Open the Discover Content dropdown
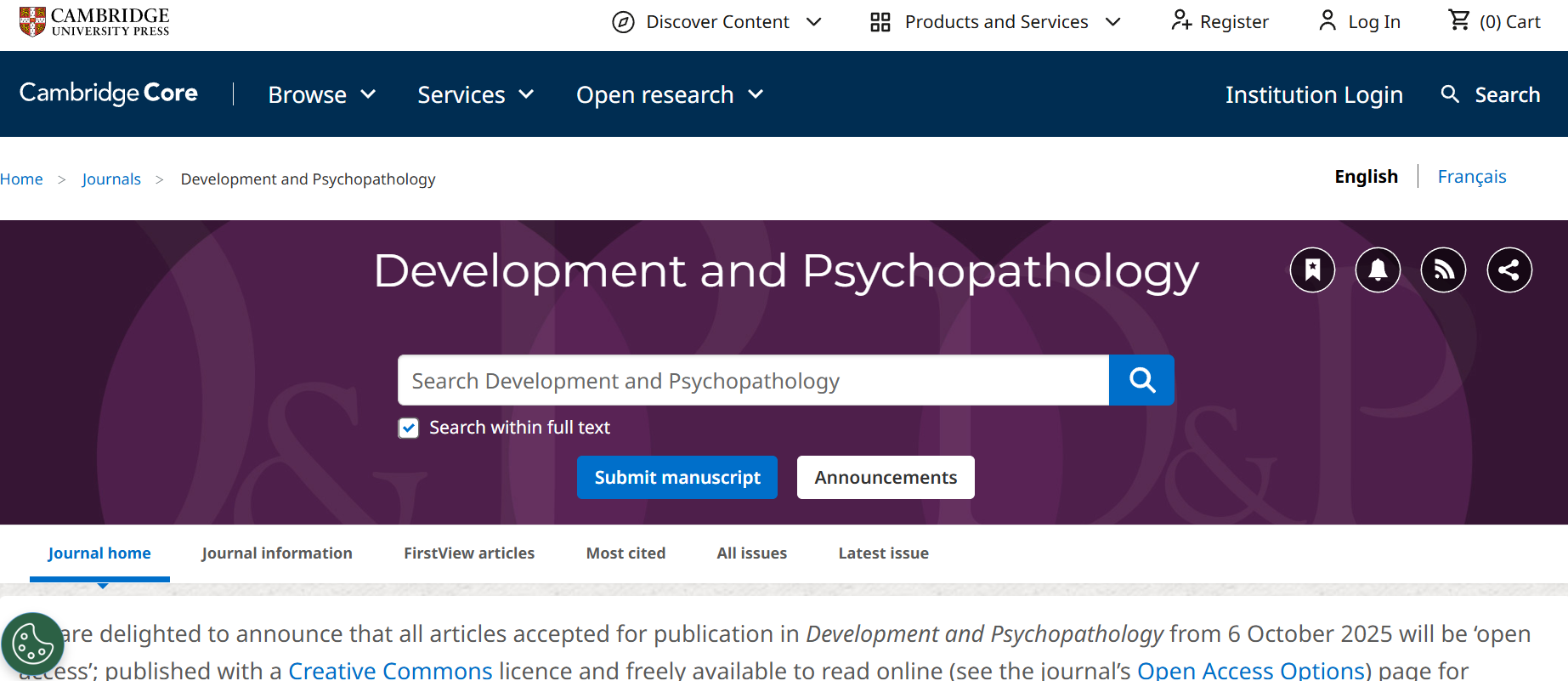Viewport: 1568px width, 681px height. 716,22
